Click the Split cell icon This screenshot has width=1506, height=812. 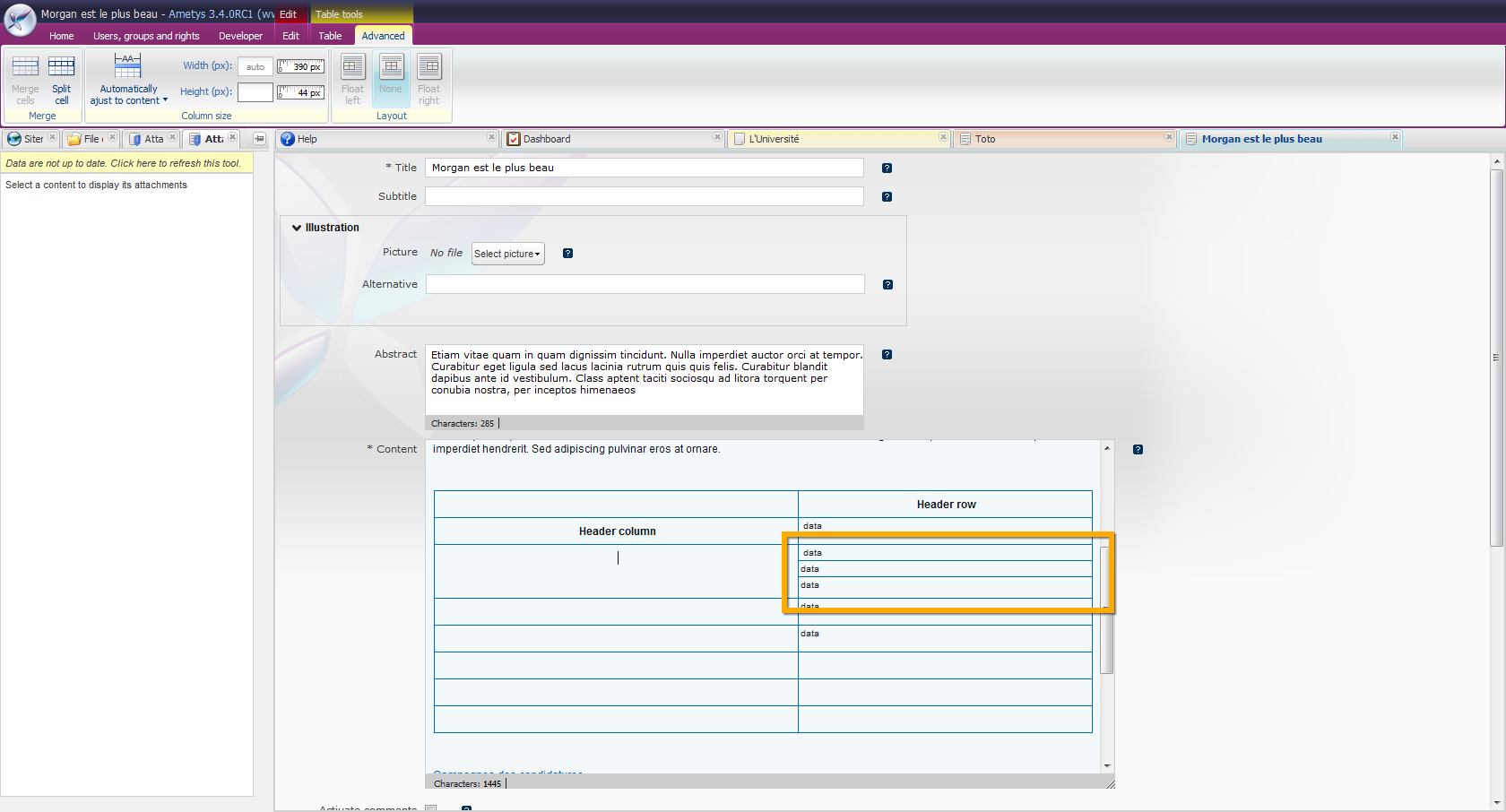(x=61, y=67)
